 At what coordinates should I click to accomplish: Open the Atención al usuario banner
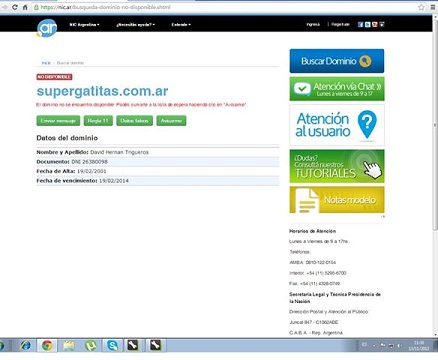tap(337, 125)
